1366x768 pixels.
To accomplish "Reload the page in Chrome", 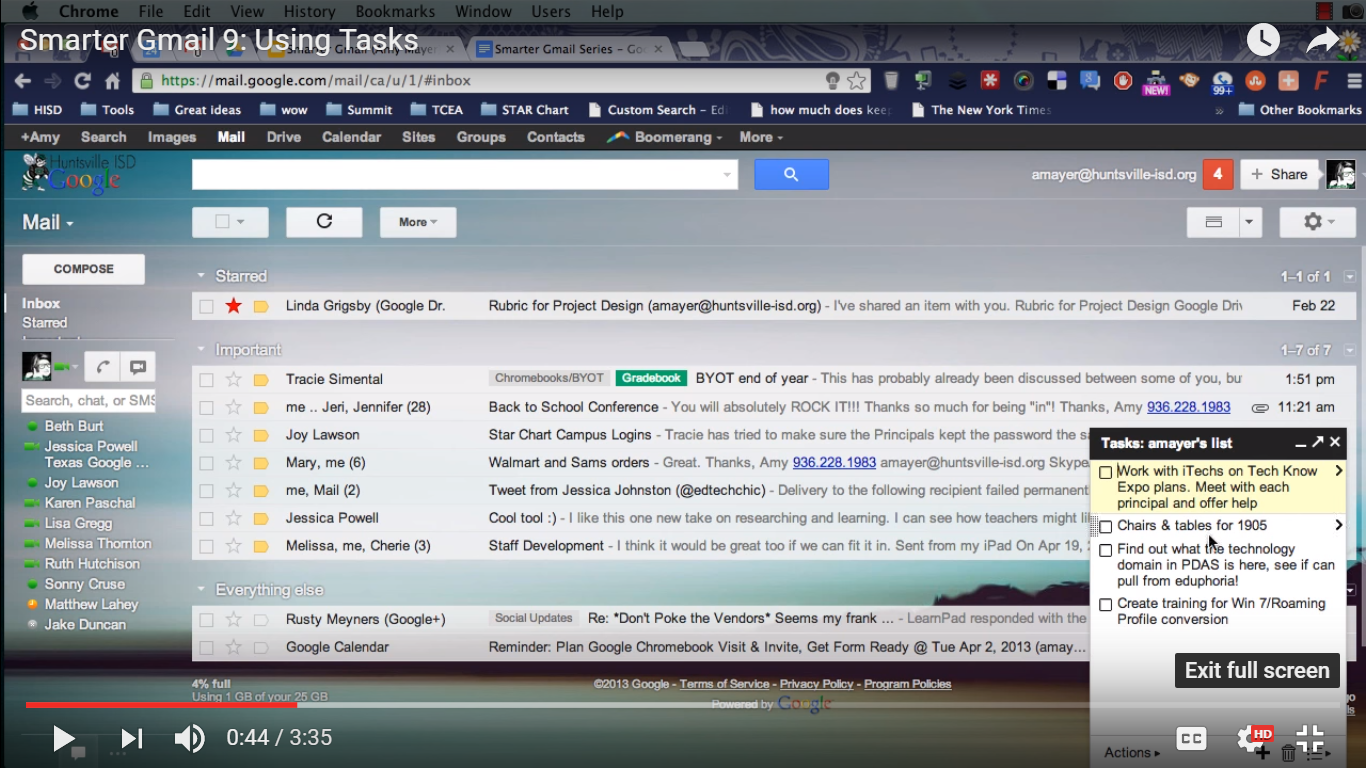I will click(x=83, y=81).
